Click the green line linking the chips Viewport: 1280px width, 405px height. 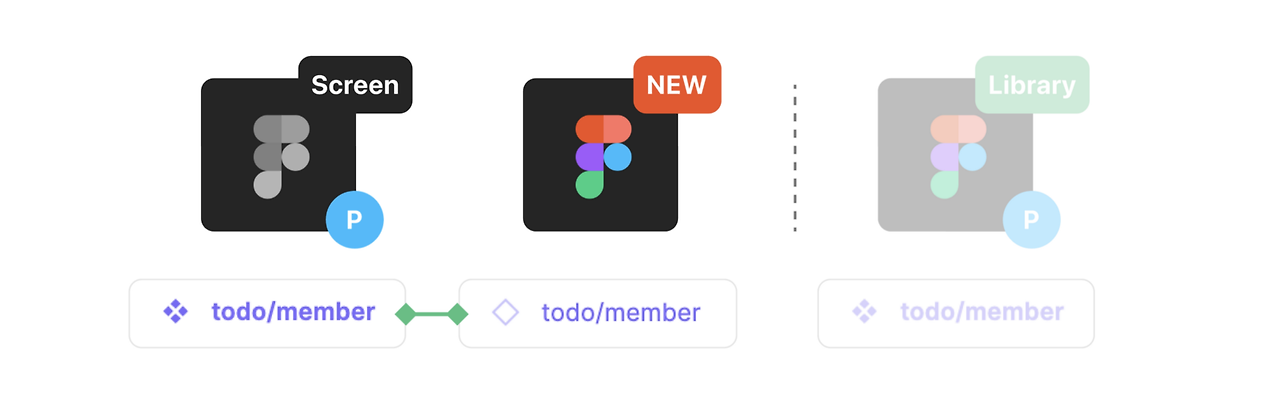[431, 314]
